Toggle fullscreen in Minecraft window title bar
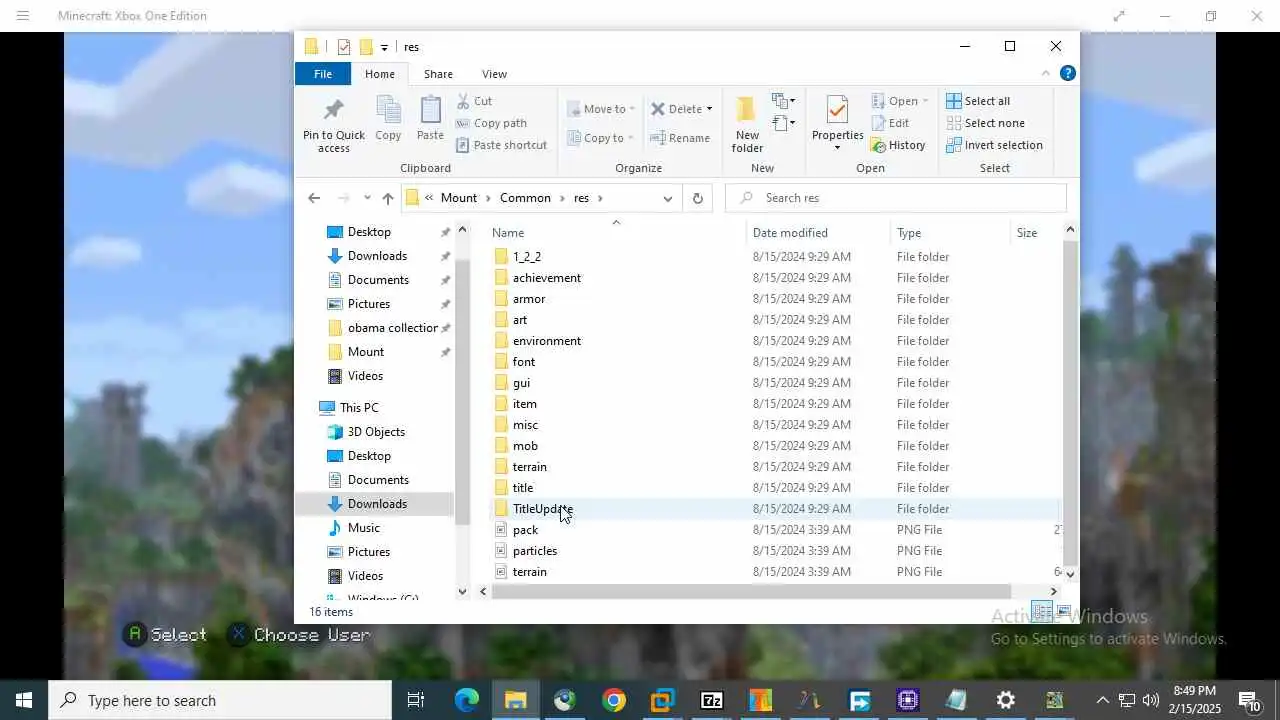 [1119, 16]
